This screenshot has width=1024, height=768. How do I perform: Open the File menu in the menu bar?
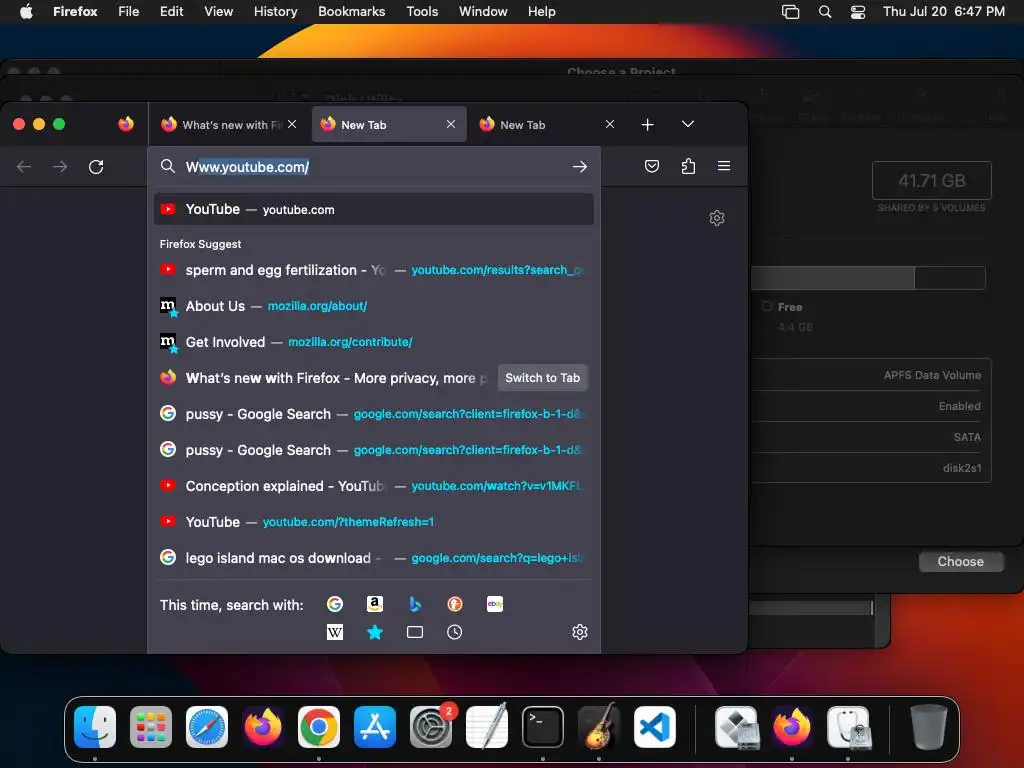129,12
